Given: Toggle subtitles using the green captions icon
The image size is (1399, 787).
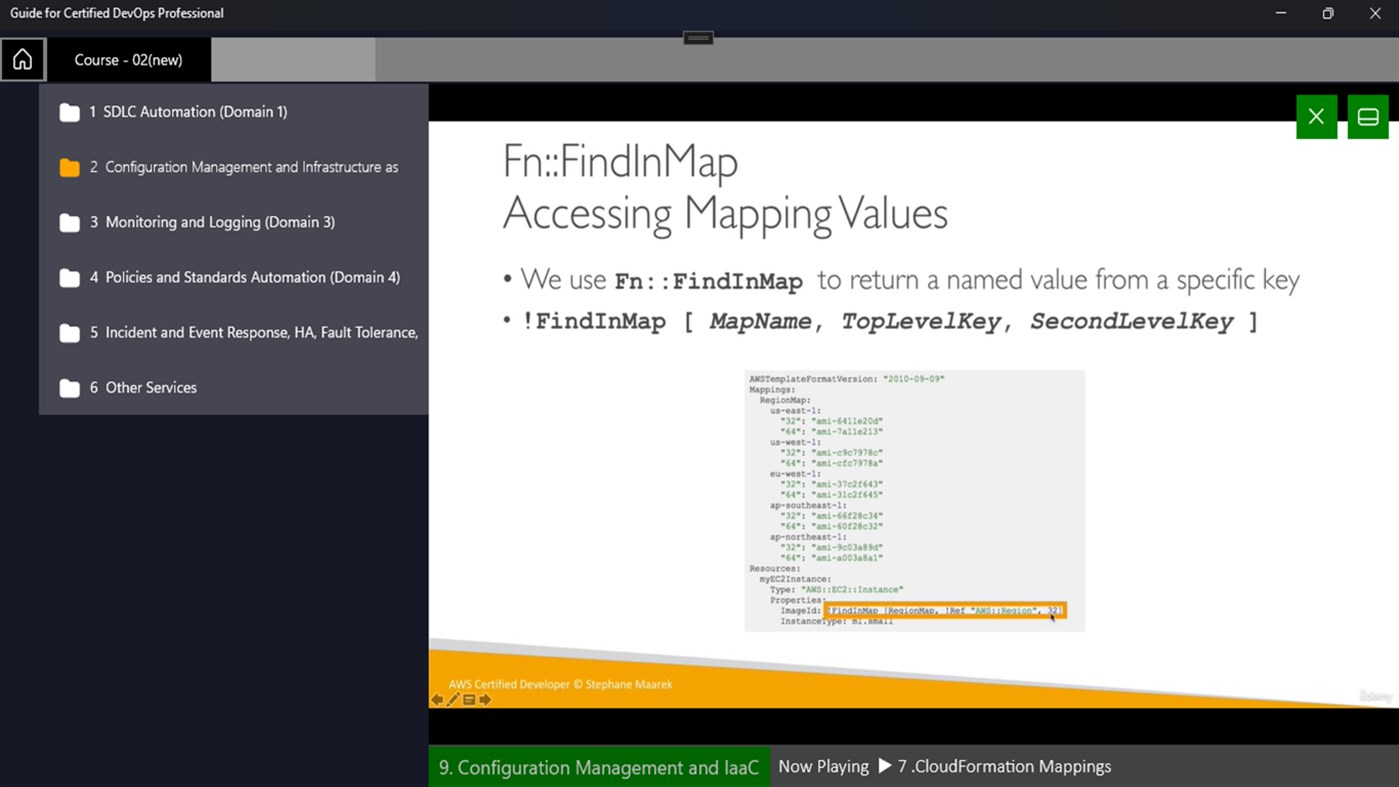Looking at the screenshot, I should coord(1367,116).
